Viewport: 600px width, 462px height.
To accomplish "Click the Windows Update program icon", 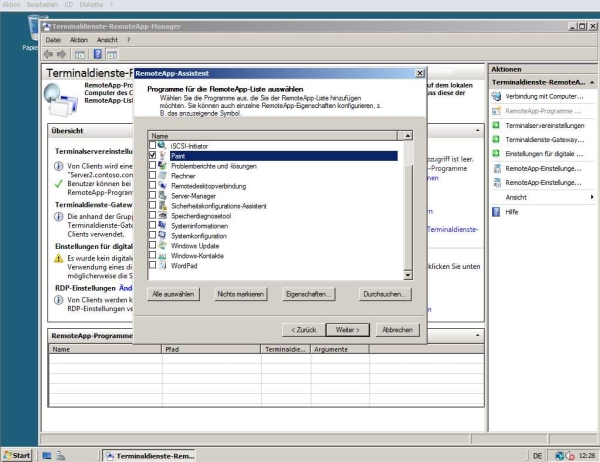I will point(163,246).
